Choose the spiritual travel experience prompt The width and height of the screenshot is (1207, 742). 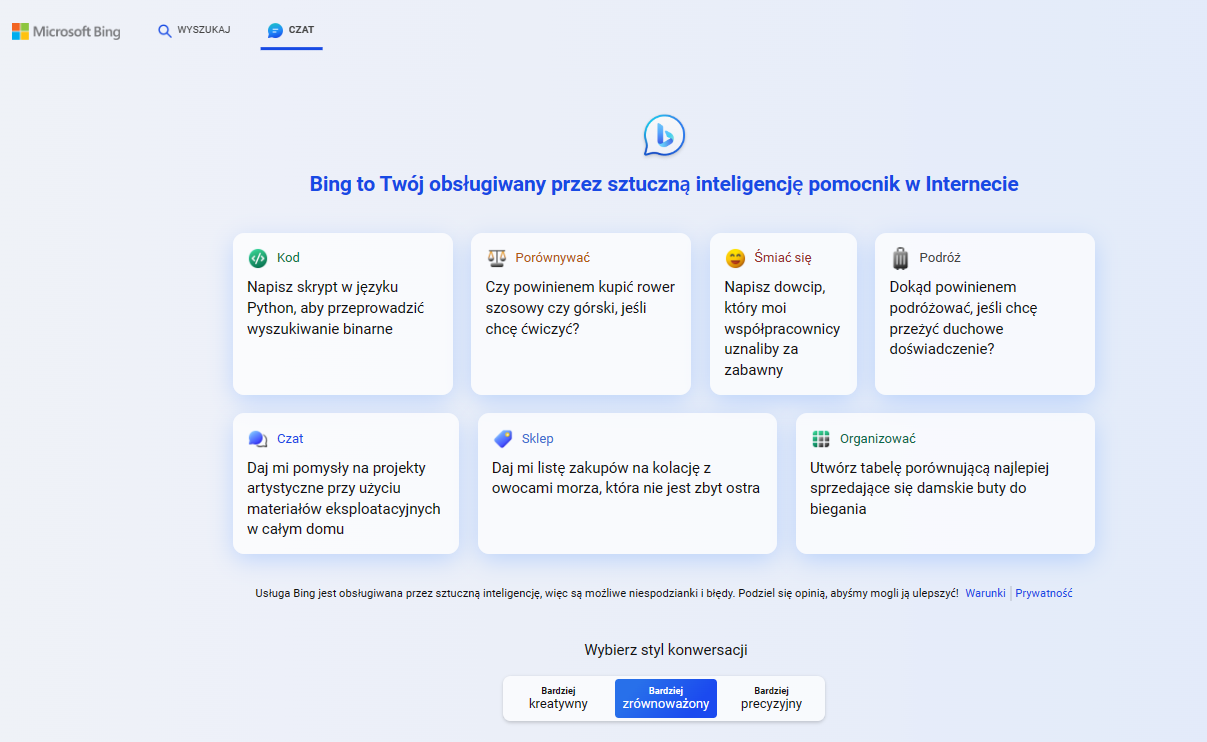pyautogui.click(x=985, y=314)
